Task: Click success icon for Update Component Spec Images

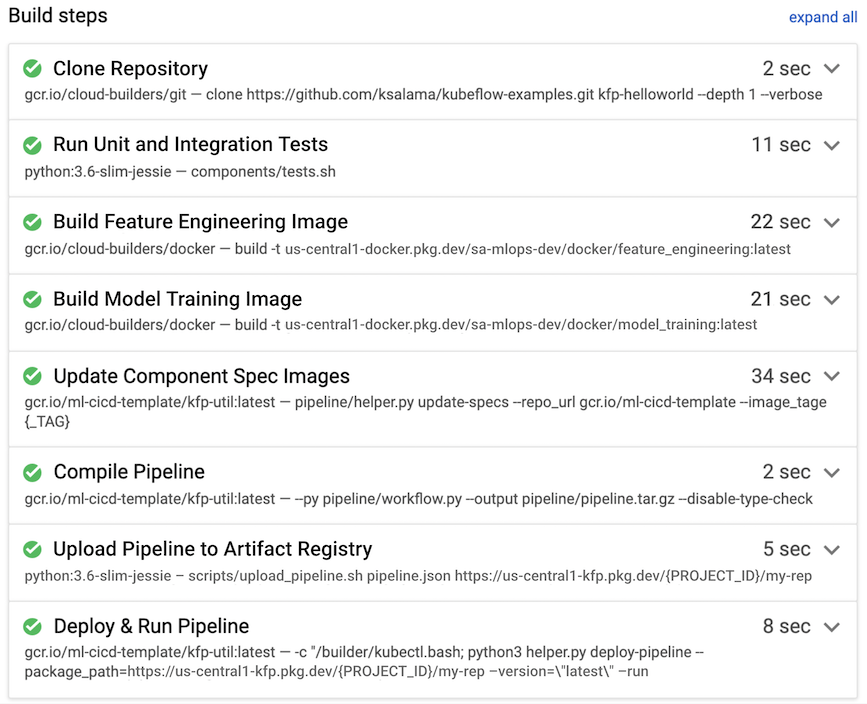Action: pyautogui.click(x=33, y=377)
